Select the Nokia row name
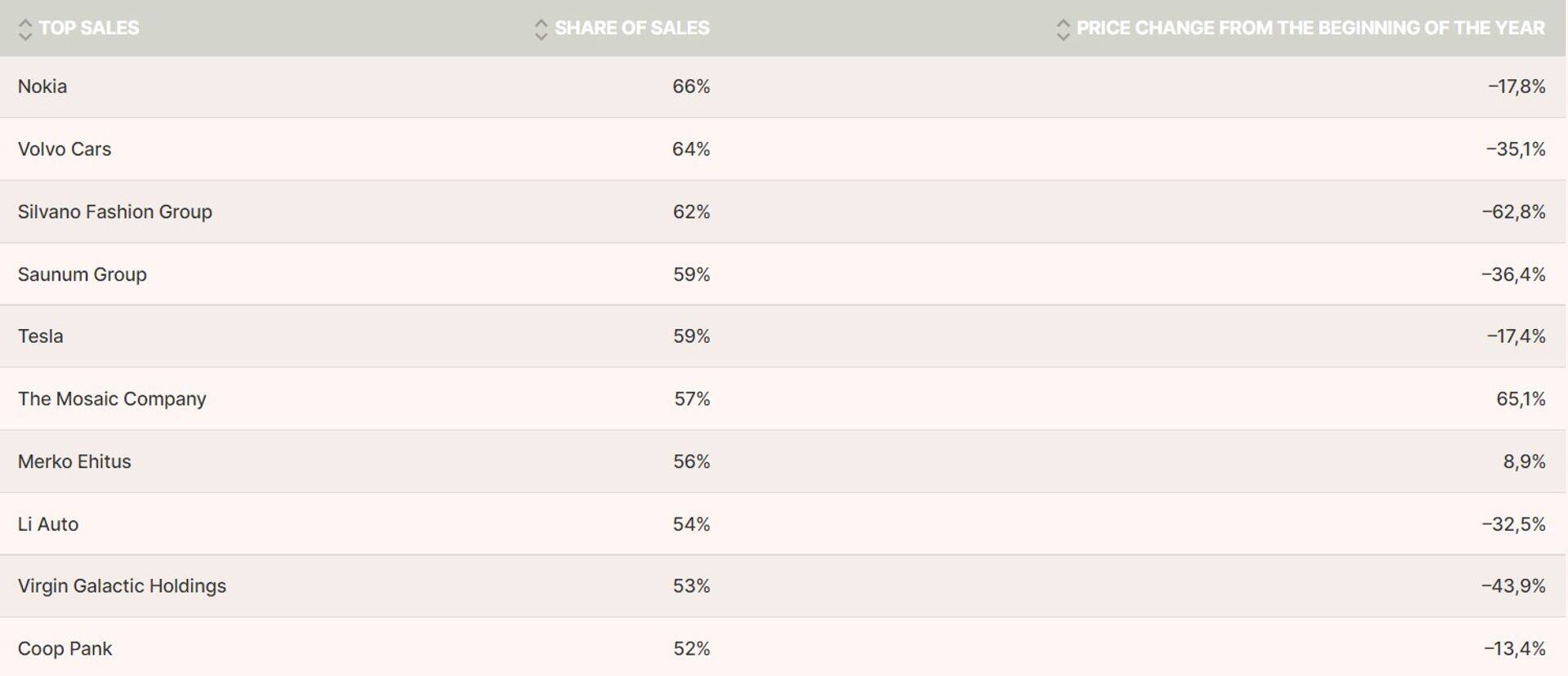 [x=42, y=87]
